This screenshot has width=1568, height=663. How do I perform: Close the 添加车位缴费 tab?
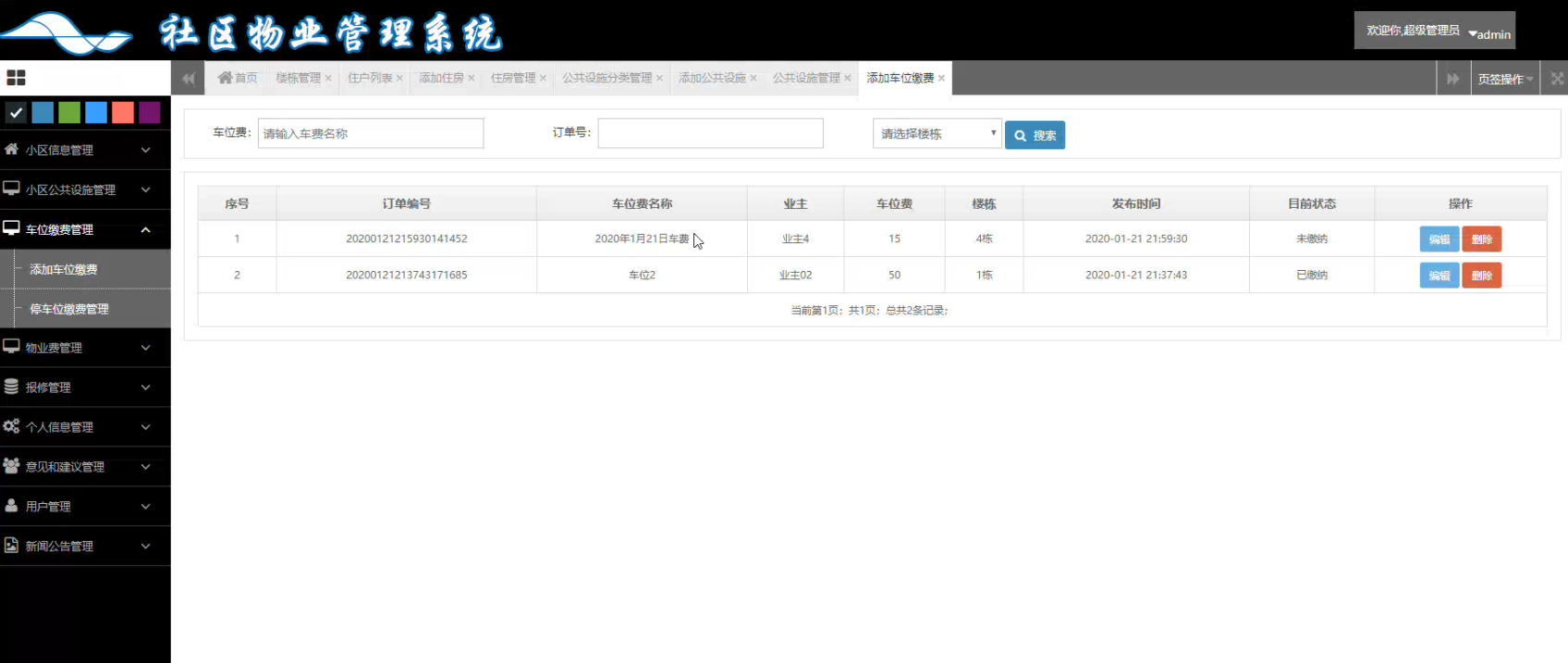[x=941, y=79]
